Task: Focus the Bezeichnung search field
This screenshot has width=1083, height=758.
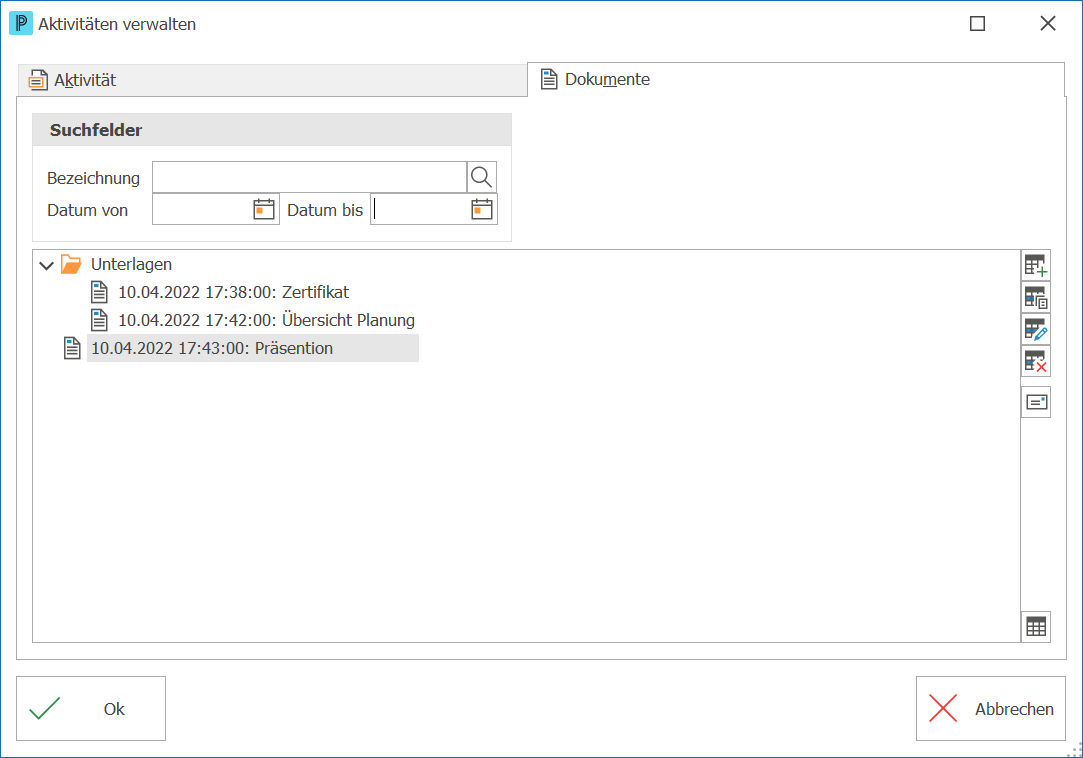Action: [309, 178]
